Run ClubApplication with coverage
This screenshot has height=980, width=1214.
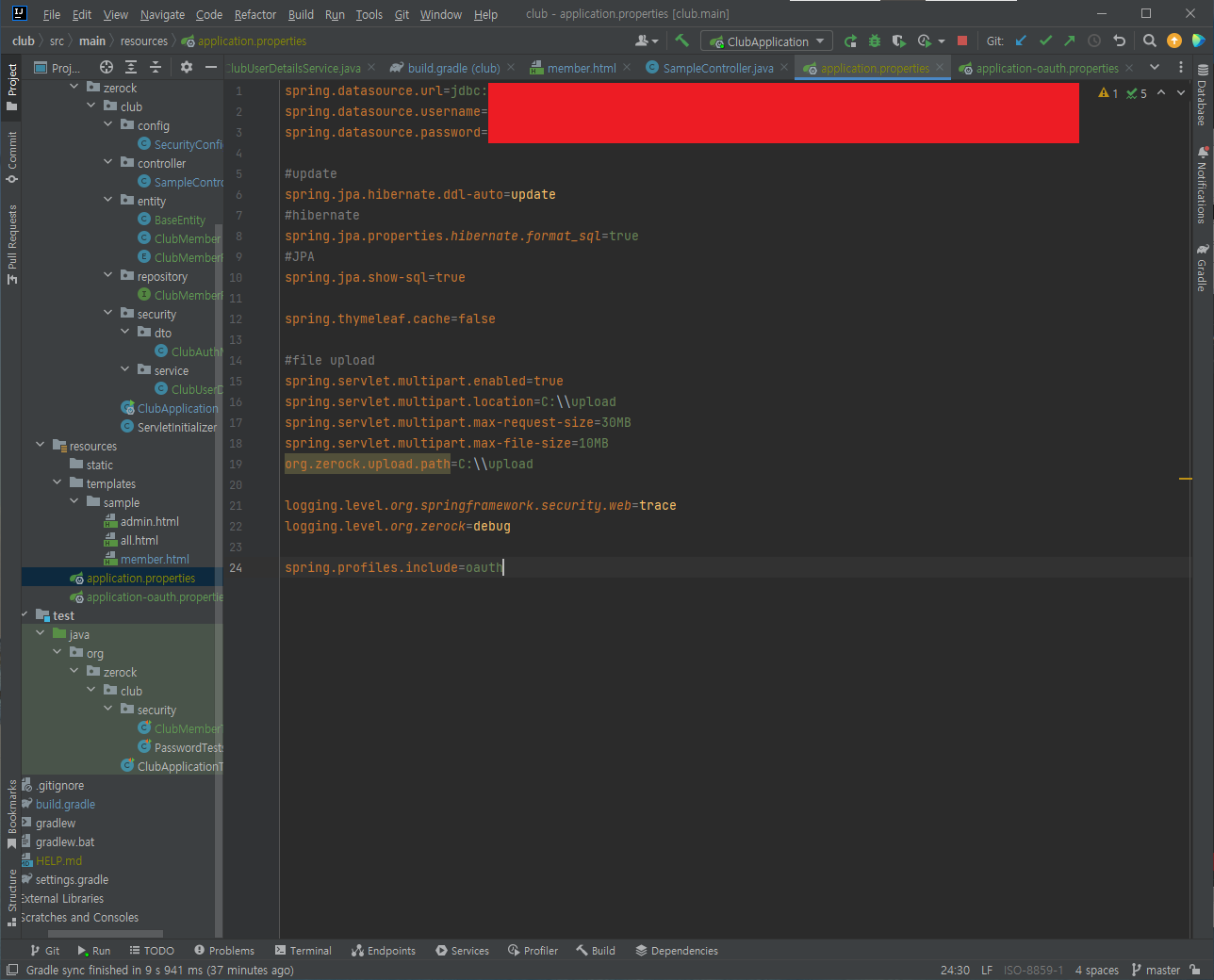[x=899, y=41]
